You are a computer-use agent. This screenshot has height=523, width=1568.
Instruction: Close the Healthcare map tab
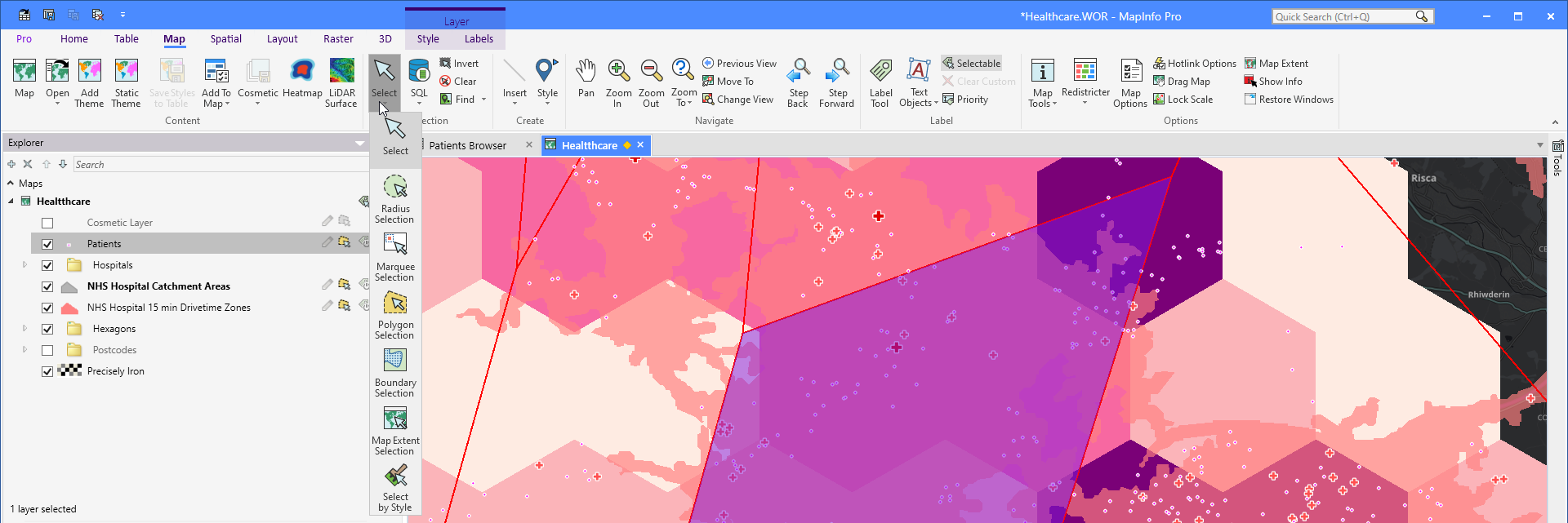point(640,144)
